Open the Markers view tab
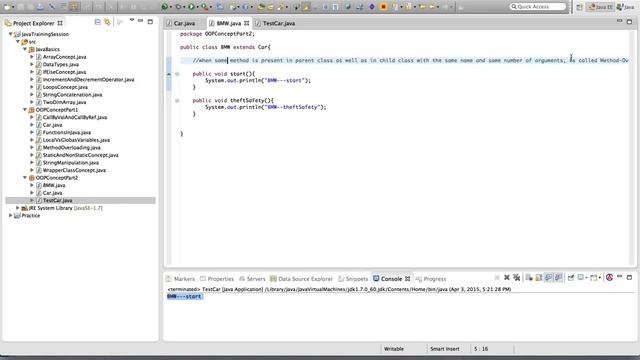 (180, 279)
